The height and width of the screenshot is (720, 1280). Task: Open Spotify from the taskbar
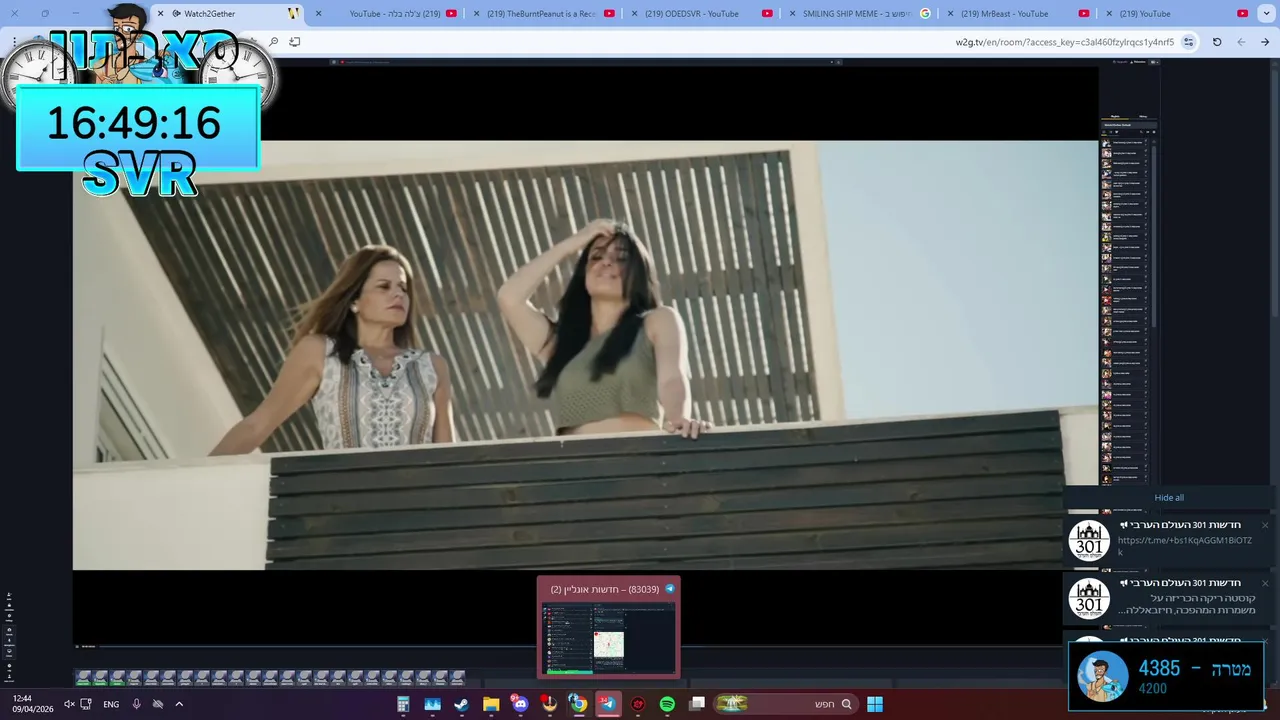pos(667,704)
